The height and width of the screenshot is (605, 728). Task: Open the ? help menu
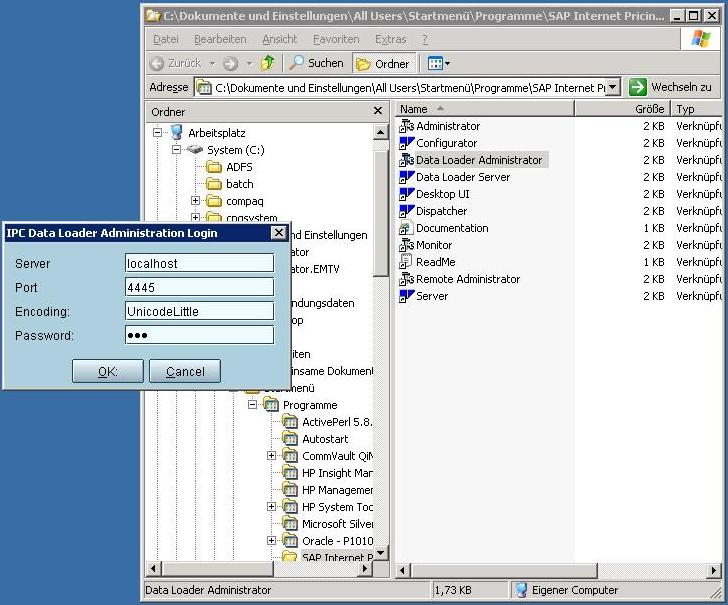pos(425,39)
